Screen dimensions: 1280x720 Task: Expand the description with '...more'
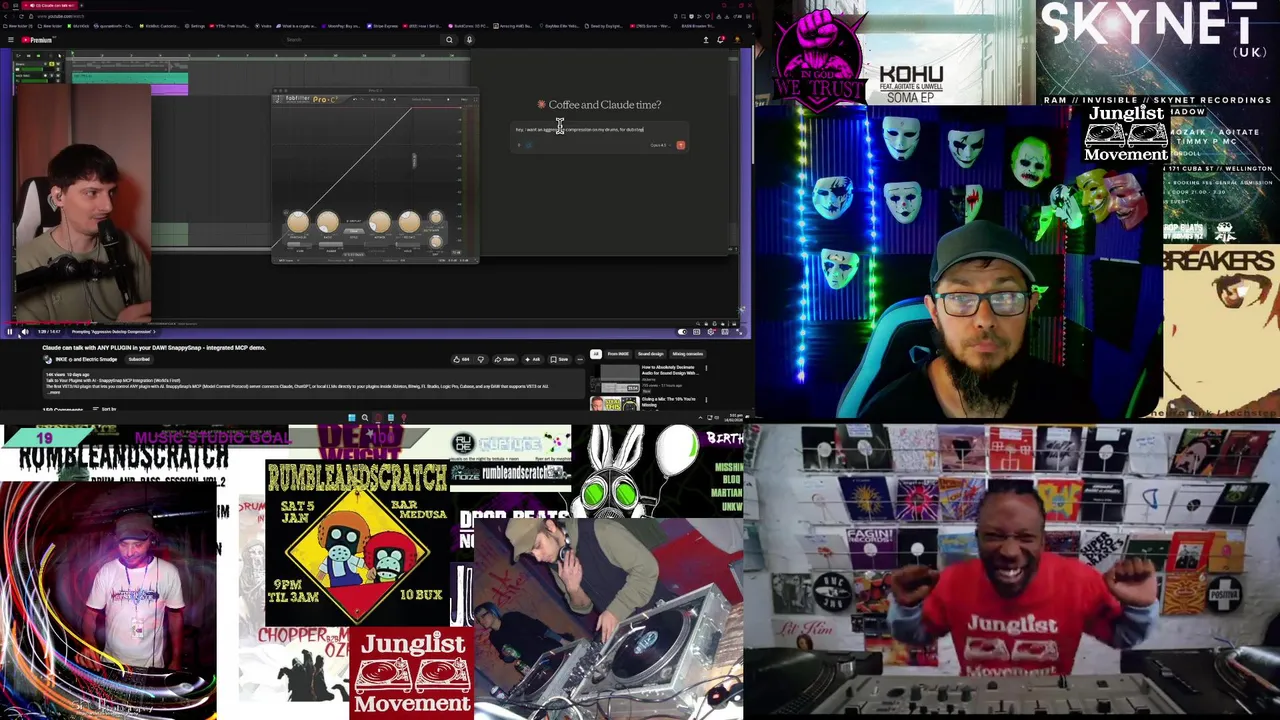53,392
